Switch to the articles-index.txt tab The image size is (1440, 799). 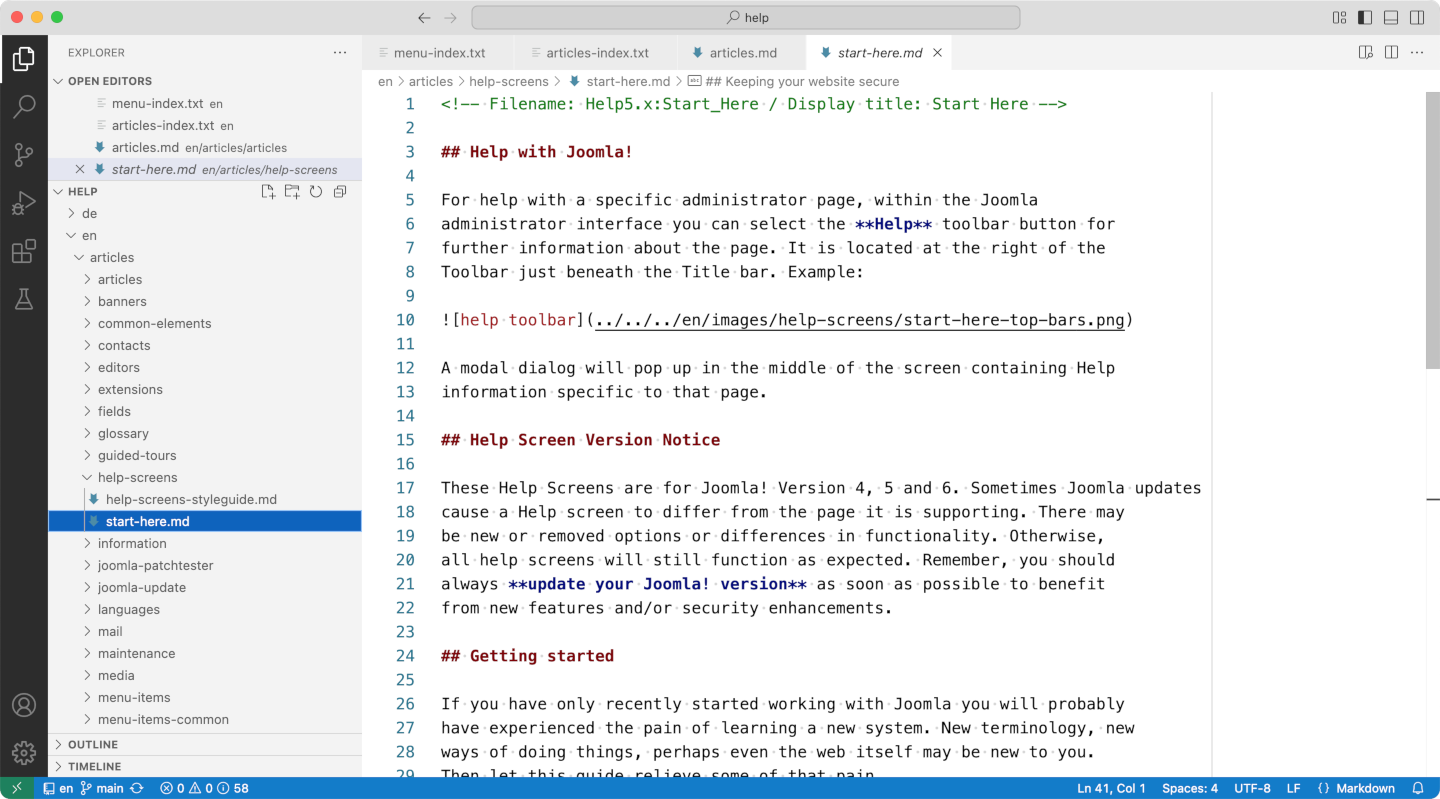(x=596, y=53)
